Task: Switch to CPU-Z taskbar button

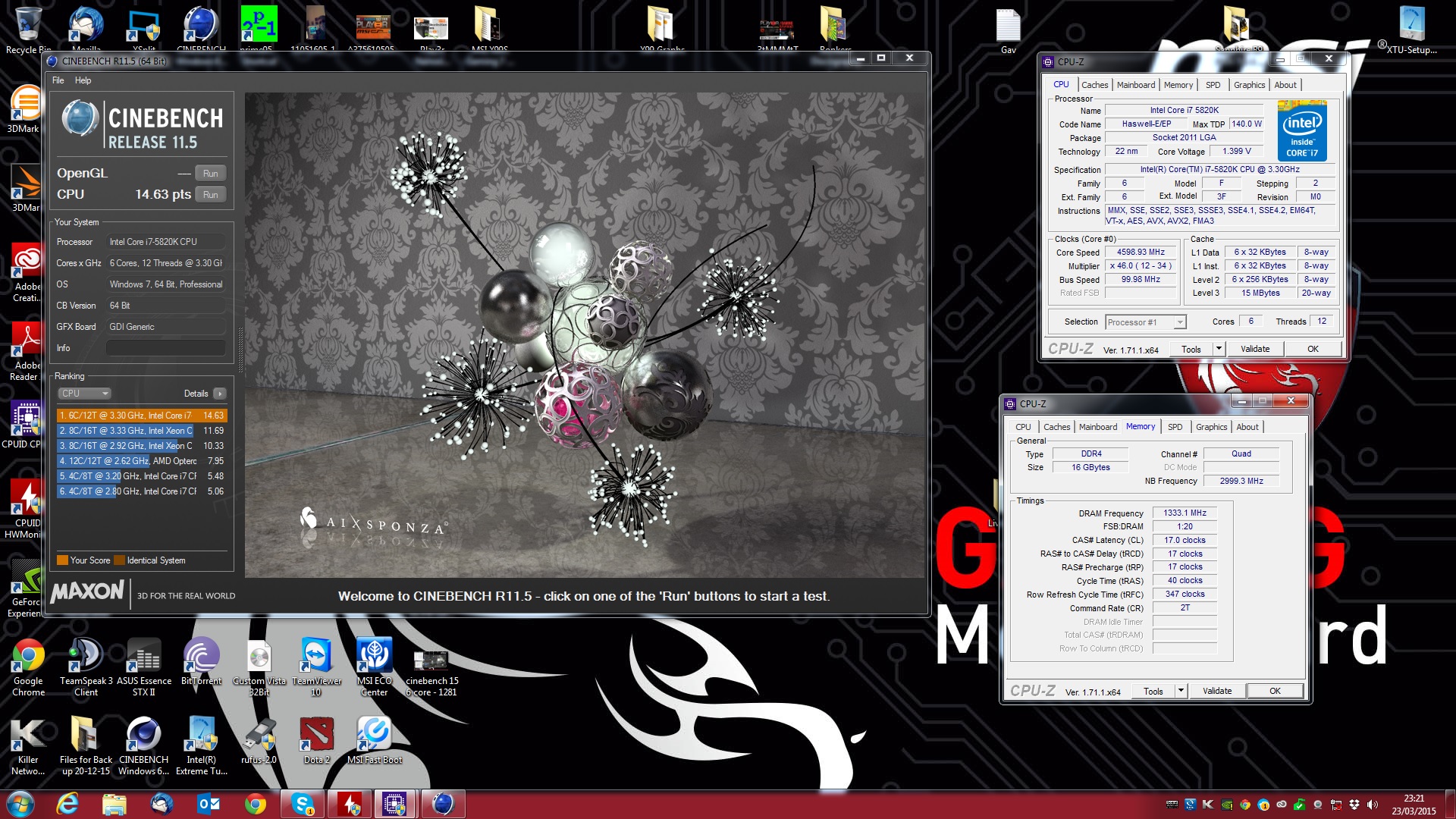Action: coord(395,804)
